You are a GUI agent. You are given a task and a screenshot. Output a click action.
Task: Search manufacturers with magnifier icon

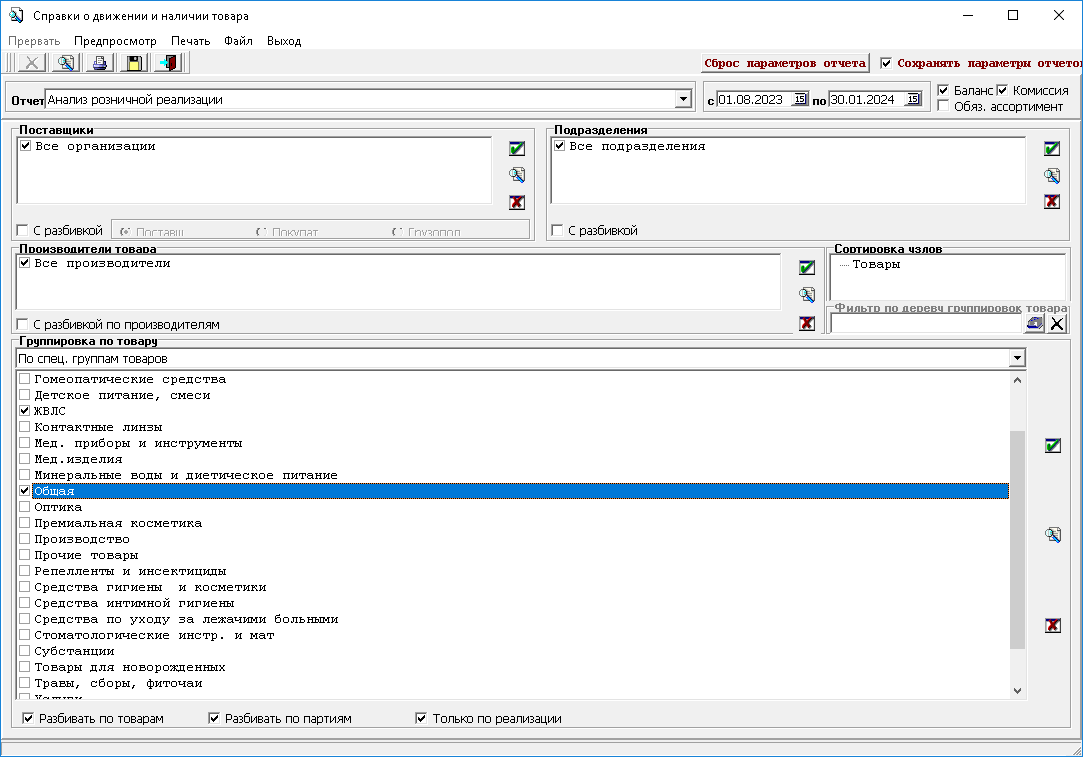pyautogui.click(x=807, y=295)
